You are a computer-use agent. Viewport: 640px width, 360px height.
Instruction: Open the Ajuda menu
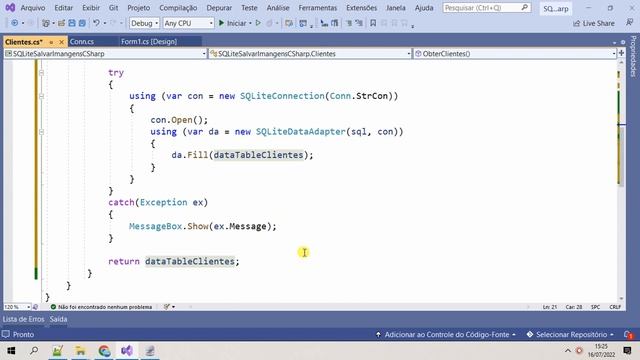[424, 8]
